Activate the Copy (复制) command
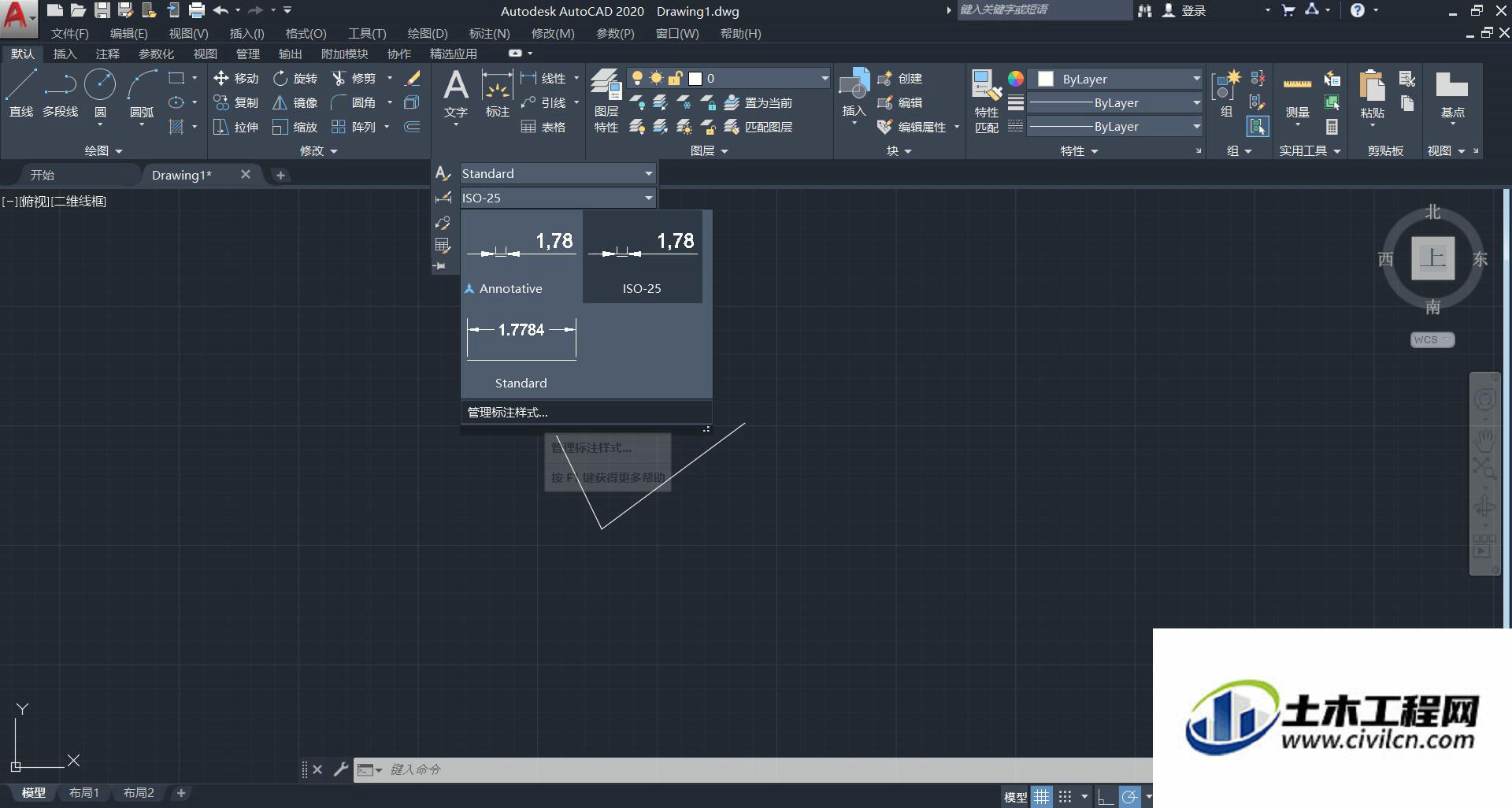Screen dimensions: 1512x808 (235, 102)
